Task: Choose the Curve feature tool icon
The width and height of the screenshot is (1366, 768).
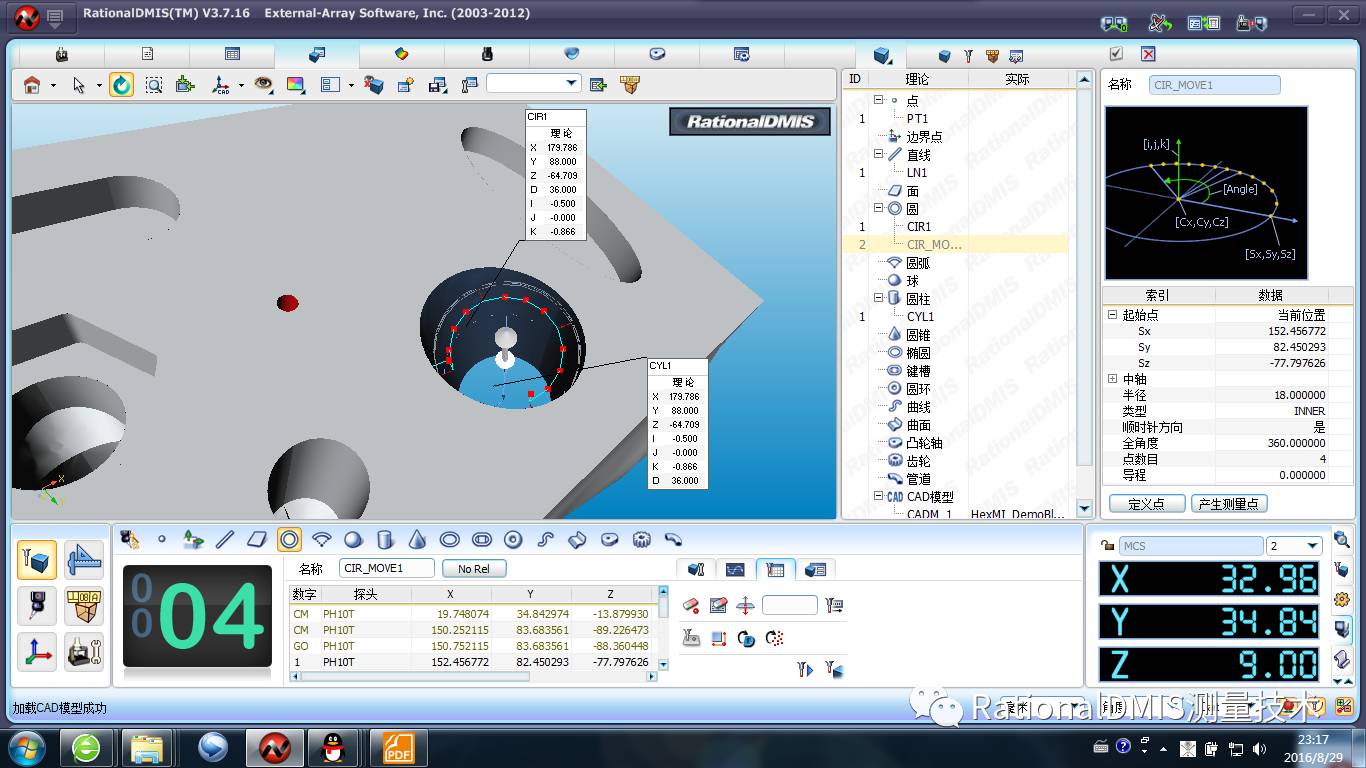Action: pyautogui.click(x=545, y=540)
